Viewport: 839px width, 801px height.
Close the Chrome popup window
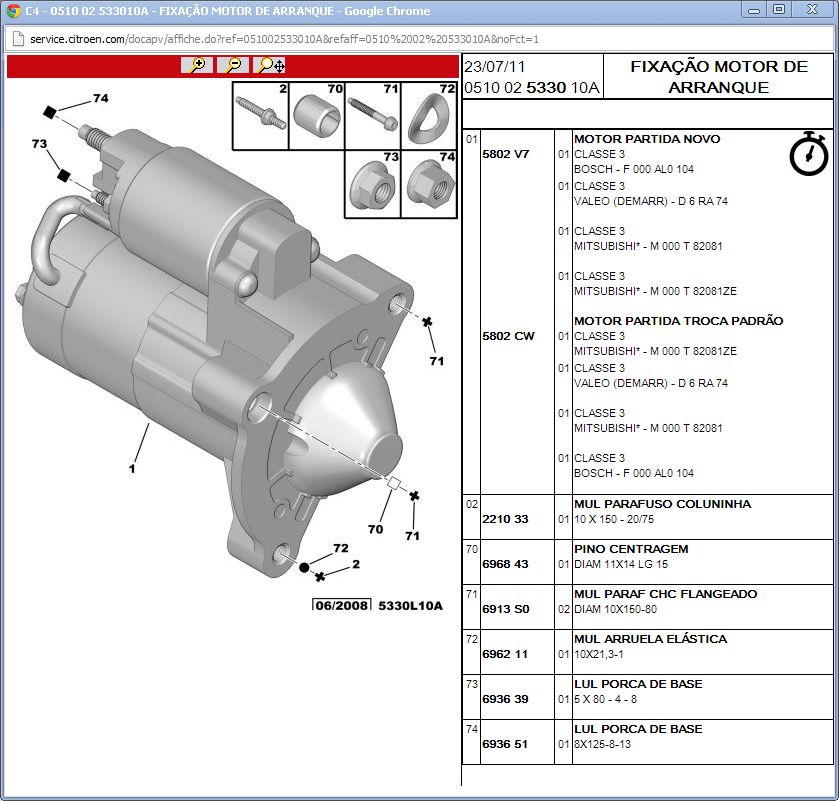[x=813, y=10]
